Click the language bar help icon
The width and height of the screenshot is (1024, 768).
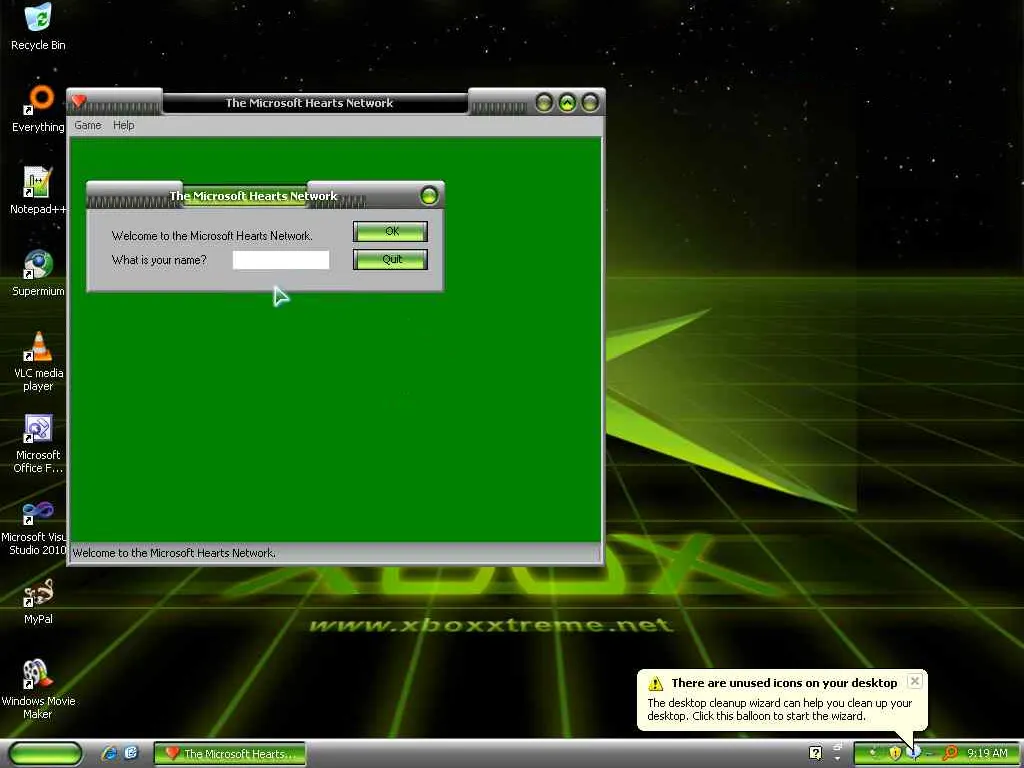(x=815, y=753)
